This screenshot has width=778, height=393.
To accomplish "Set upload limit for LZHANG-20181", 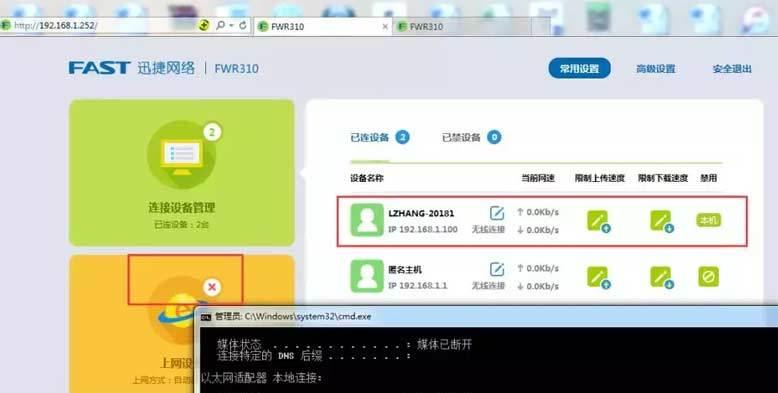I will coord(598,221).
